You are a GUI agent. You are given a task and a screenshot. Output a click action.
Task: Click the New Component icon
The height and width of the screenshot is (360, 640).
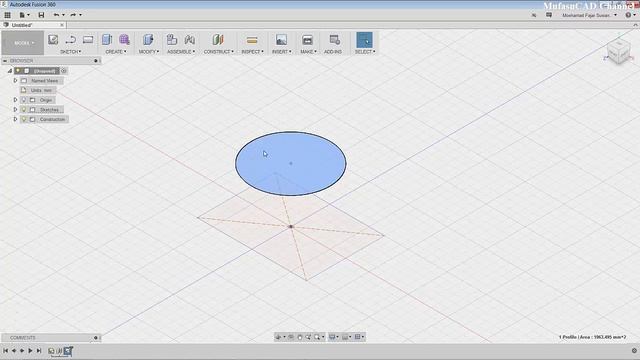[172, 40]
